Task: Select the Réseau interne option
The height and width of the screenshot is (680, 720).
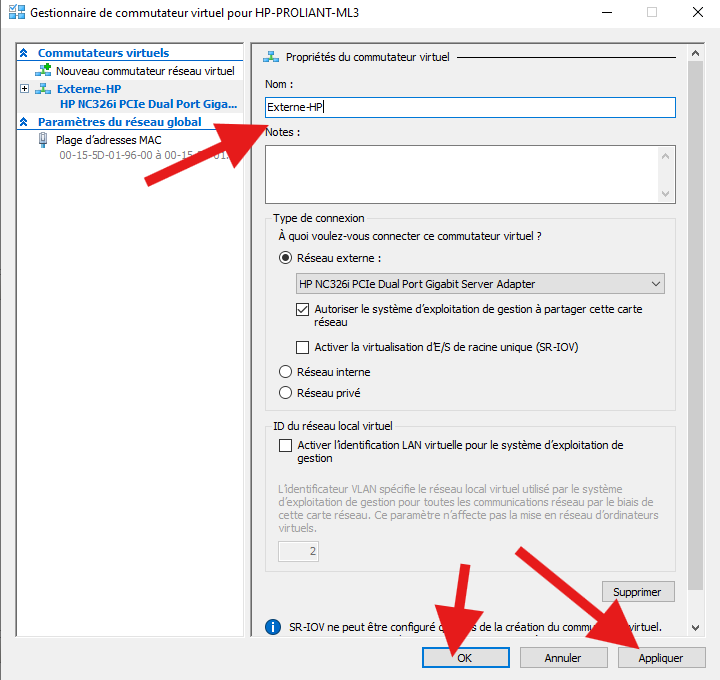Action: point(286,372)
